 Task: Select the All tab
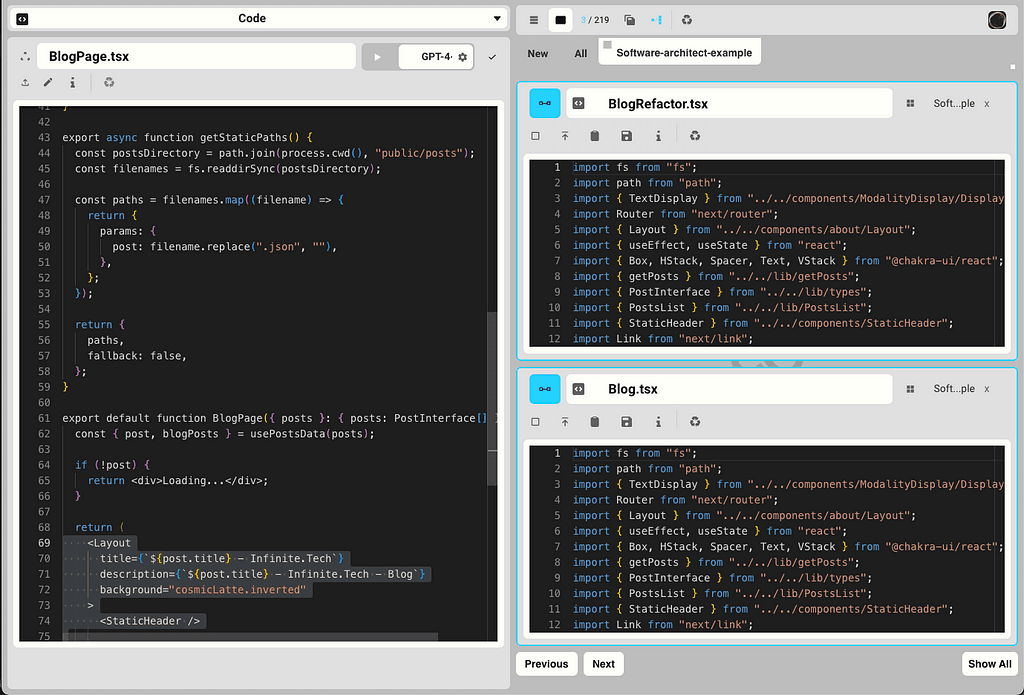pyautogui.click(x=581, y=54)
